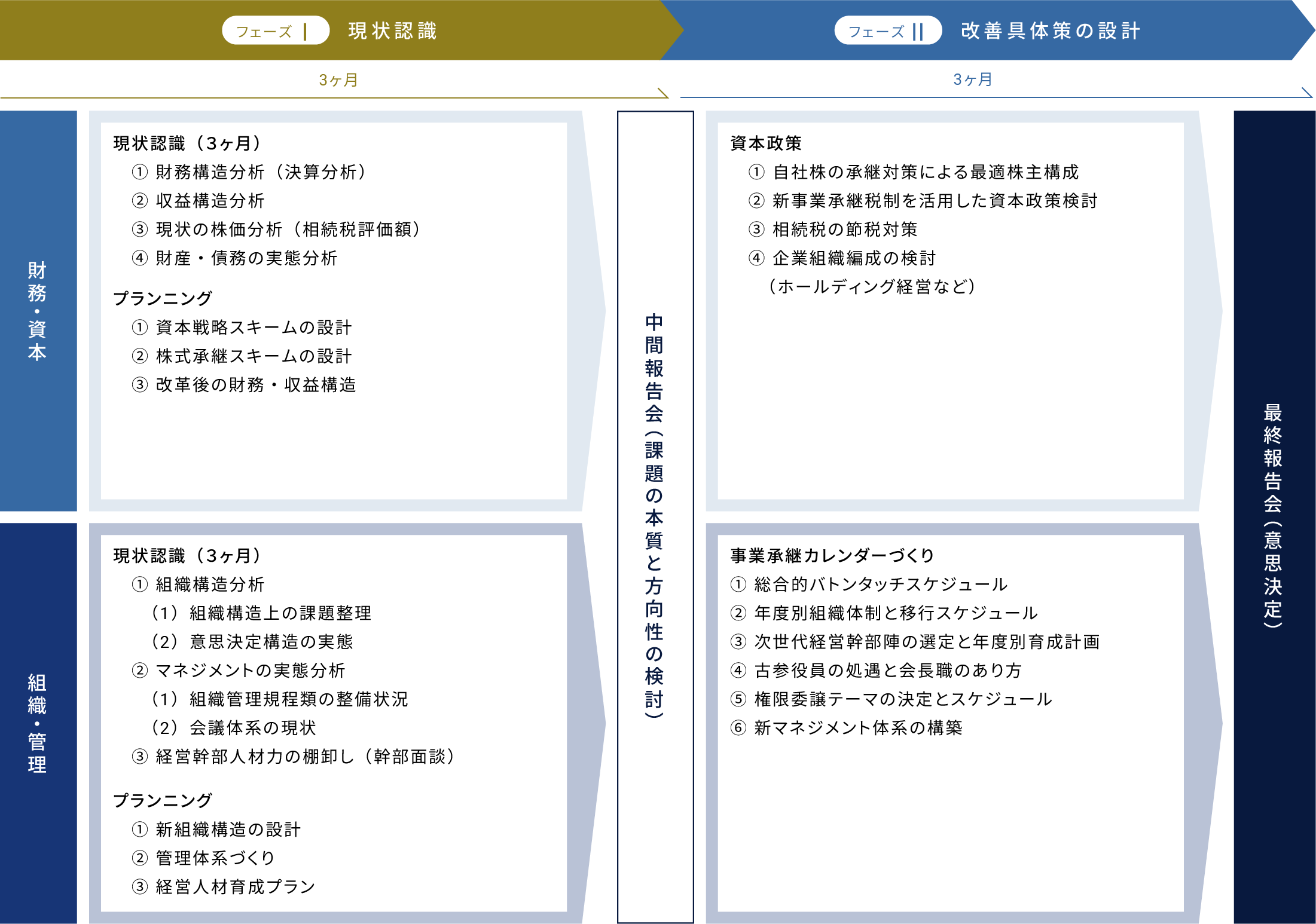
Task: Click the 資本政策 section heading
Action: [x=766, y=143]
